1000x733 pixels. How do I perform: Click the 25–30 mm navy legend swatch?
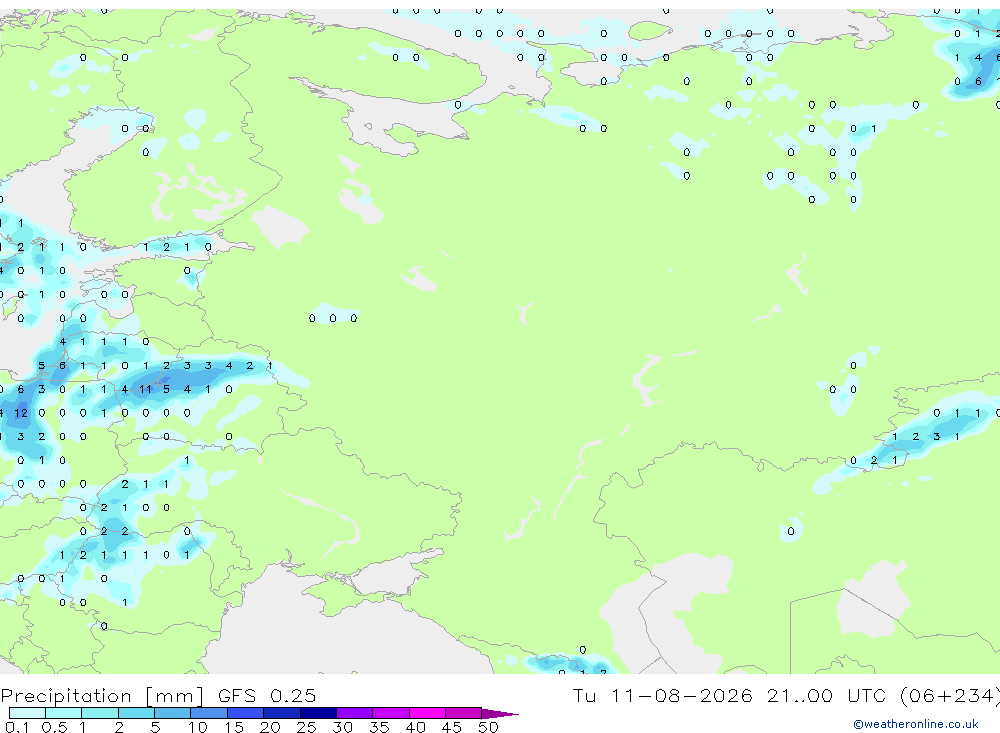[x=318, y=713]
